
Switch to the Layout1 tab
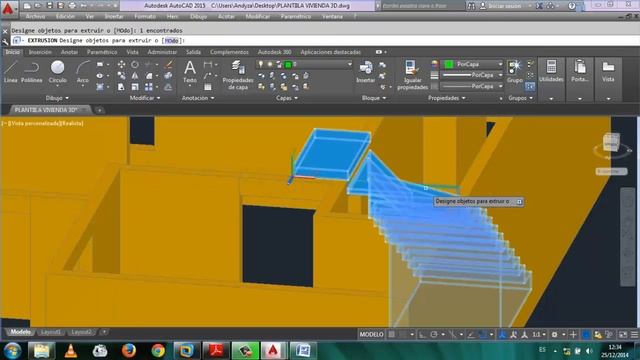51,332
